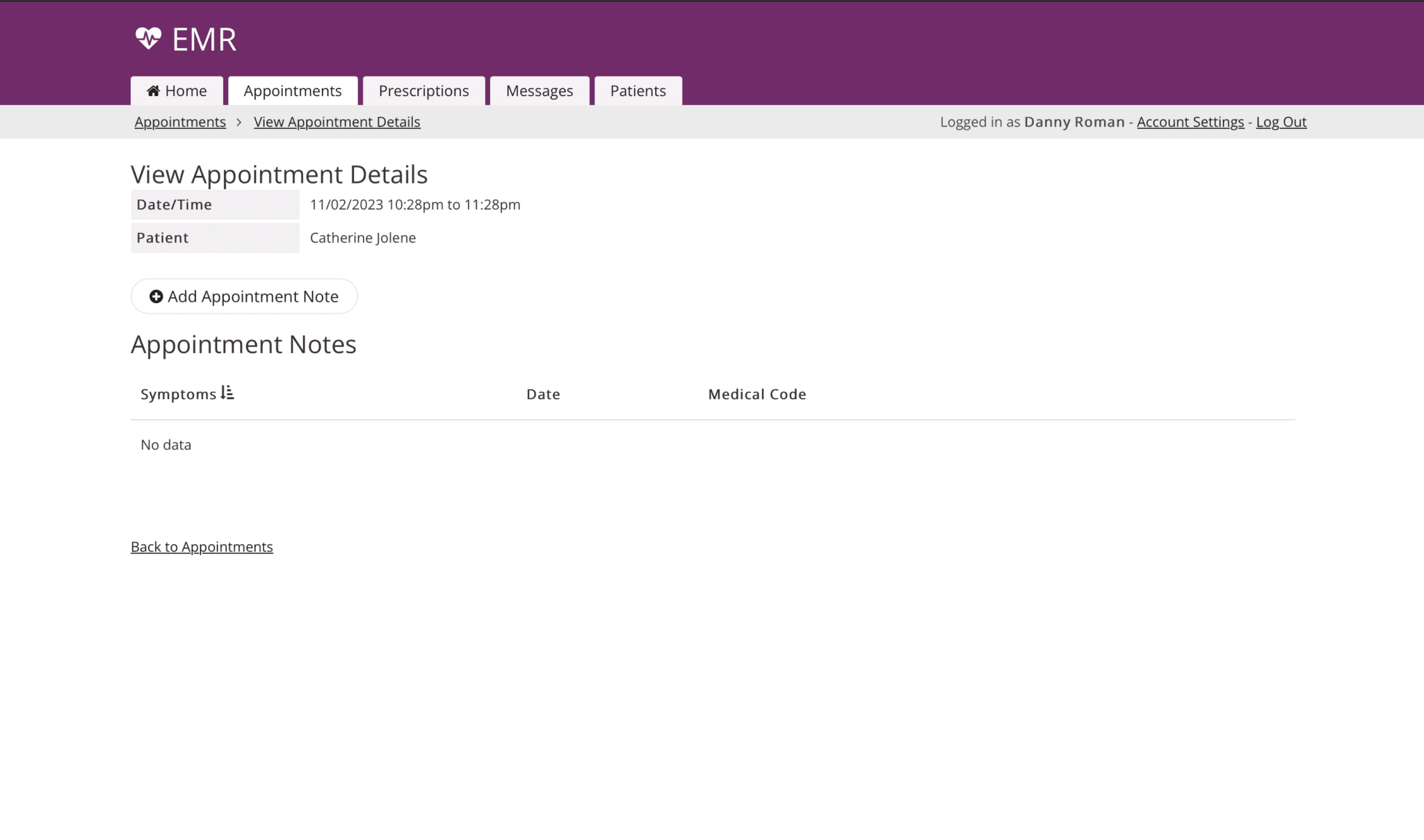The width and height of the screenshot is (1424, 840).
Task: Click the patient name Catherine Jolene
Action: click(362, 237)
